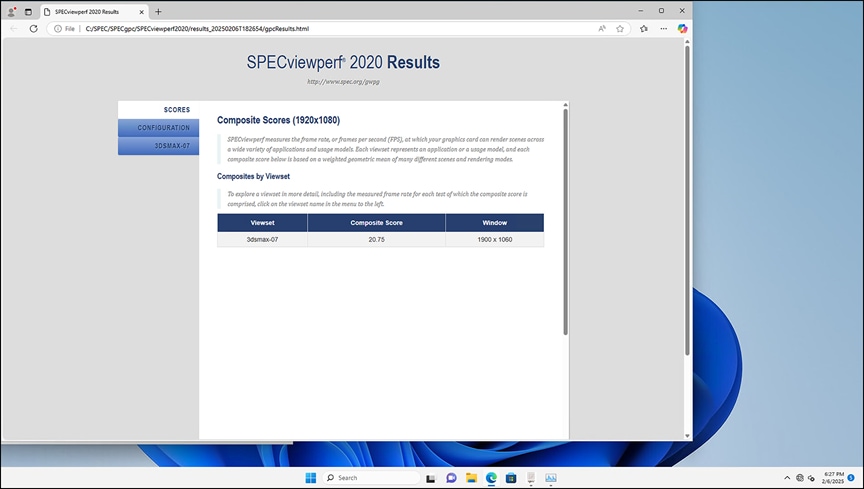
Task: Refresh the results page
Action: pyautogui.click(x=34, y=29)
